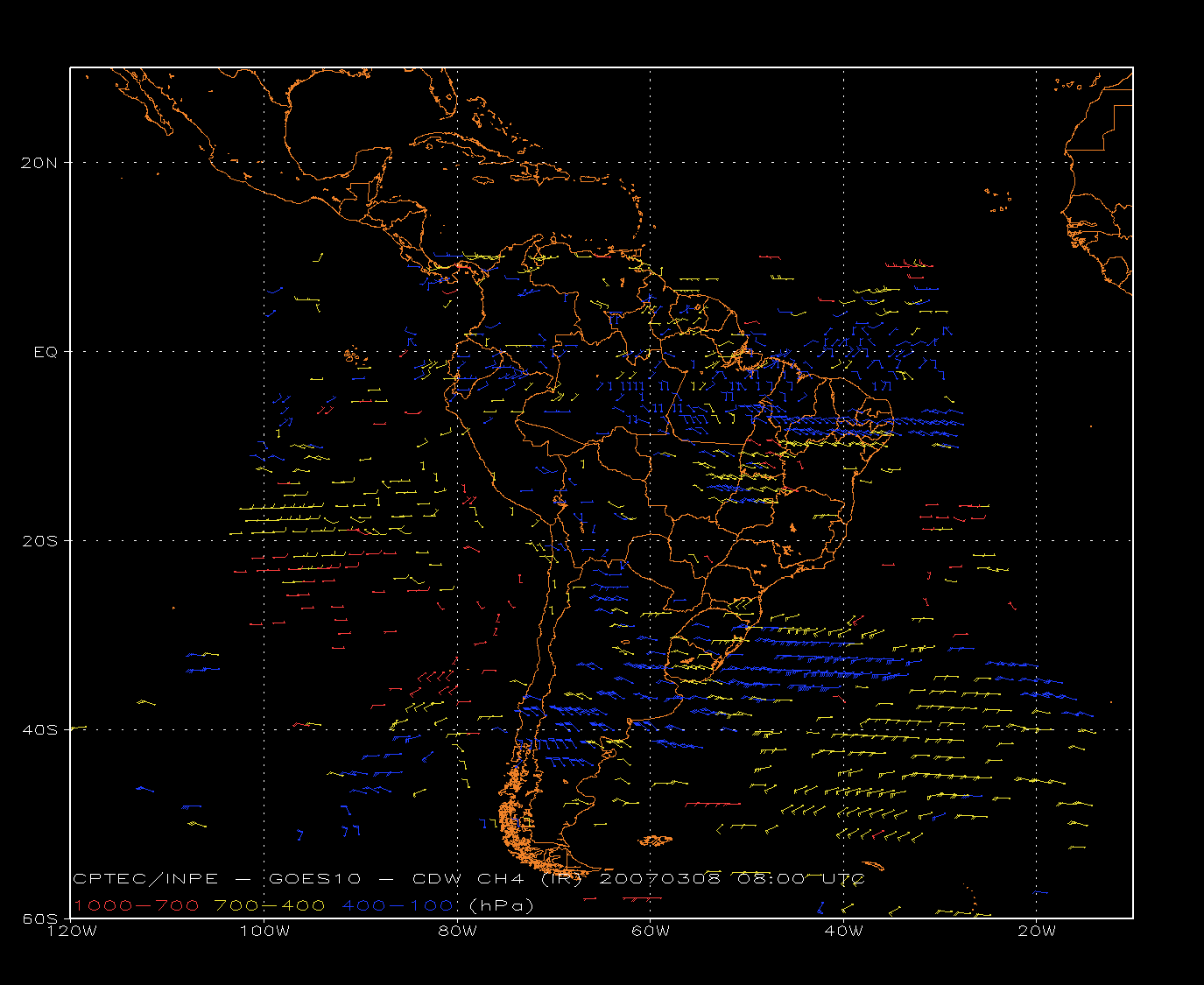Click the (hPa) unit label
Image resolution: width=1204 pixels, height=985 pixels.
[x=502, y=905]
